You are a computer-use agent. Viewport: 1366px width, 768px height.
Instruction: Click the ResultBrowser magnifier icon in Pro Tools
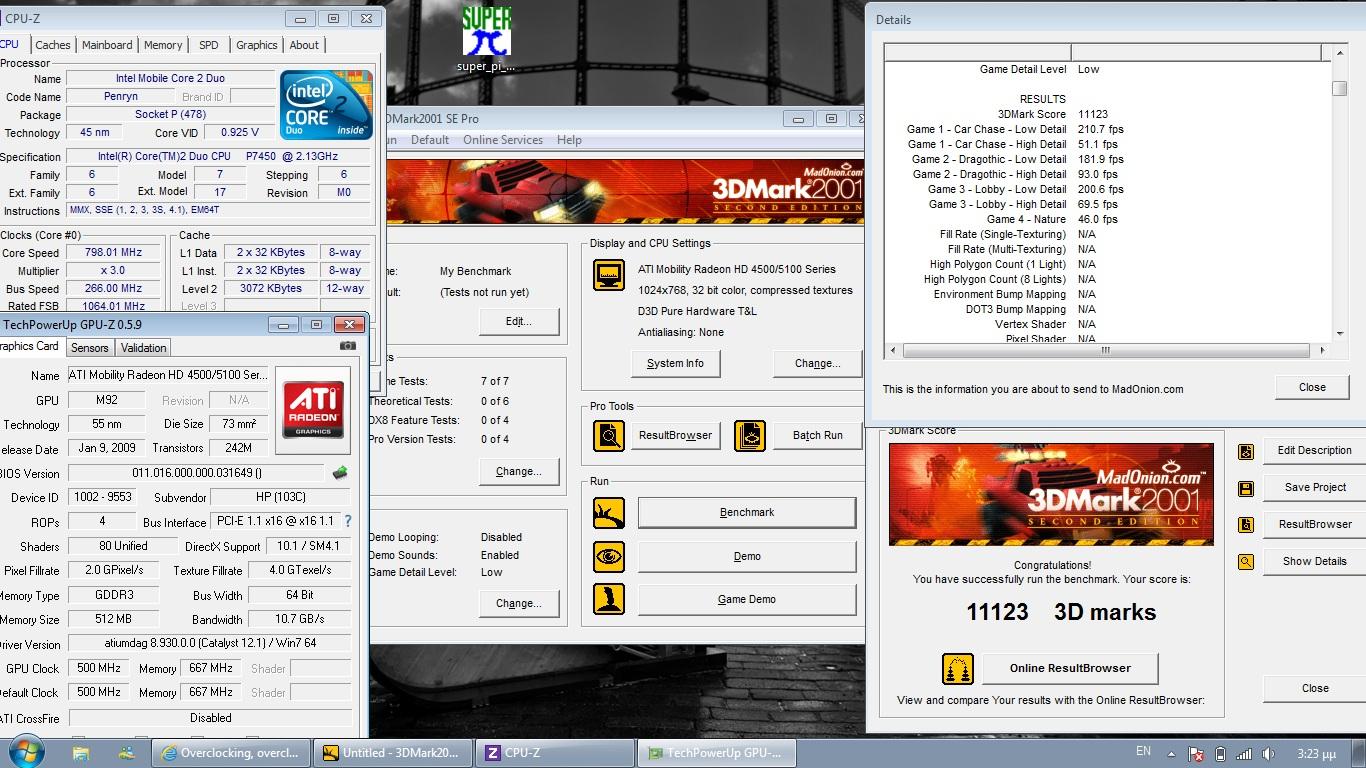(x=609, y=435)
